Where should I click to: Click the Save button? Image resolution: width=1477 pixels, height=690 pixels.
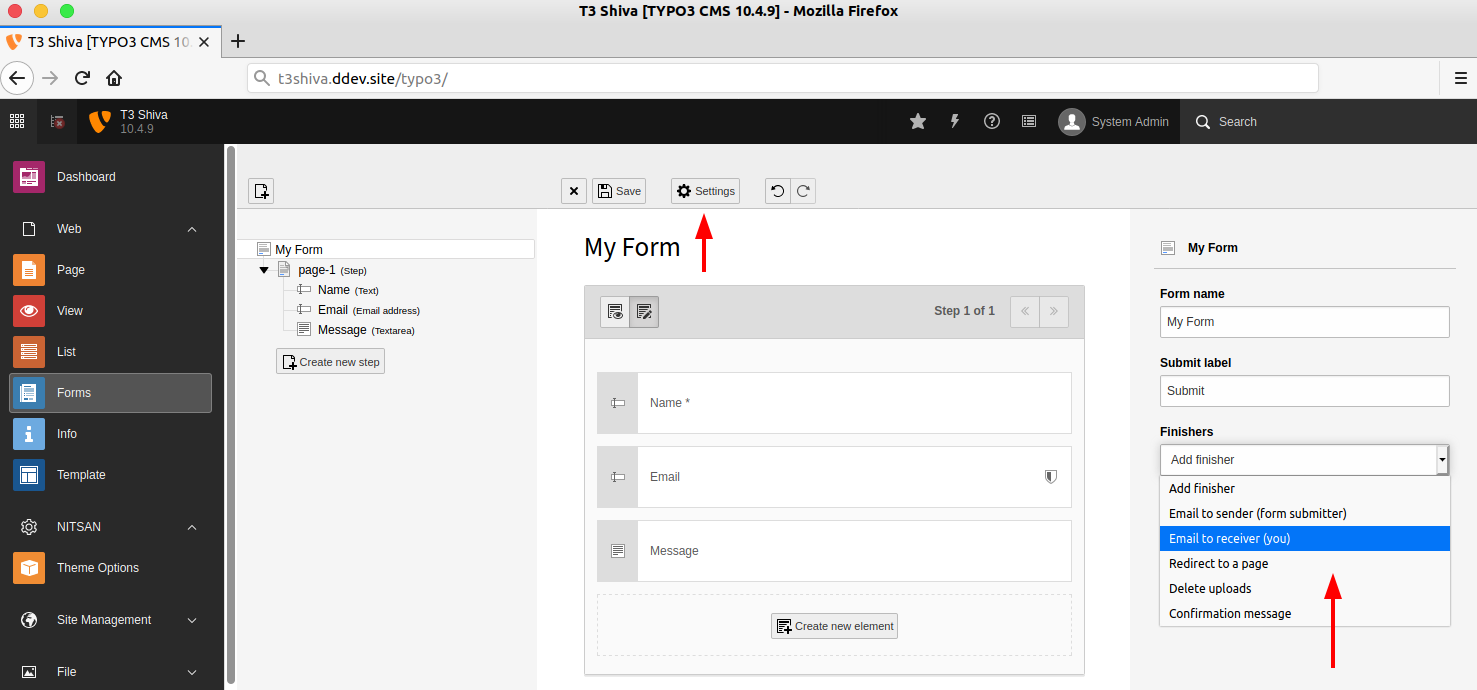pos(619,191)
